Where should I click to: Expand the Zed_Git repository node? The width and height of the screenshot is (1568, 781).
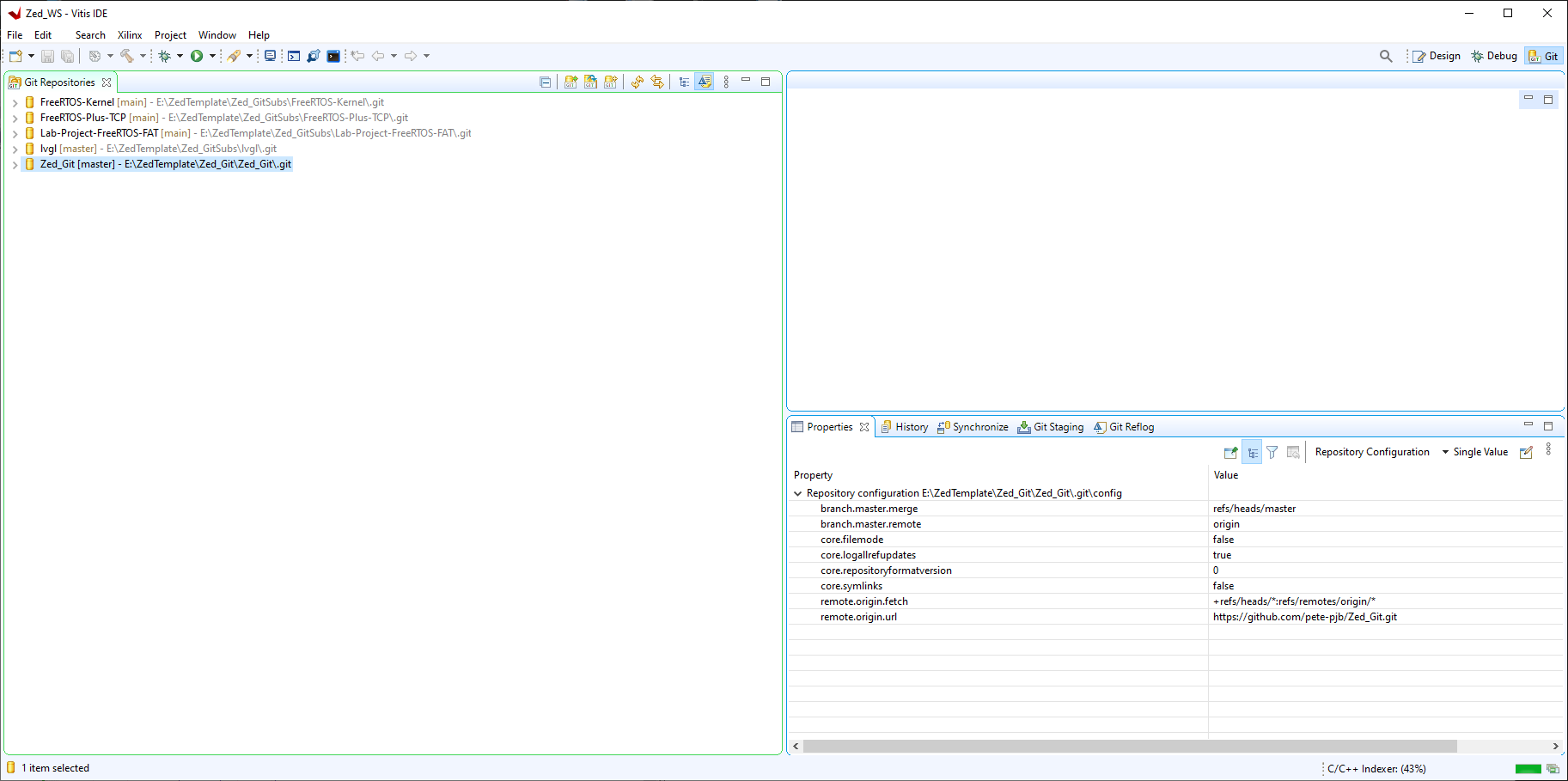(x=15, y=165)
